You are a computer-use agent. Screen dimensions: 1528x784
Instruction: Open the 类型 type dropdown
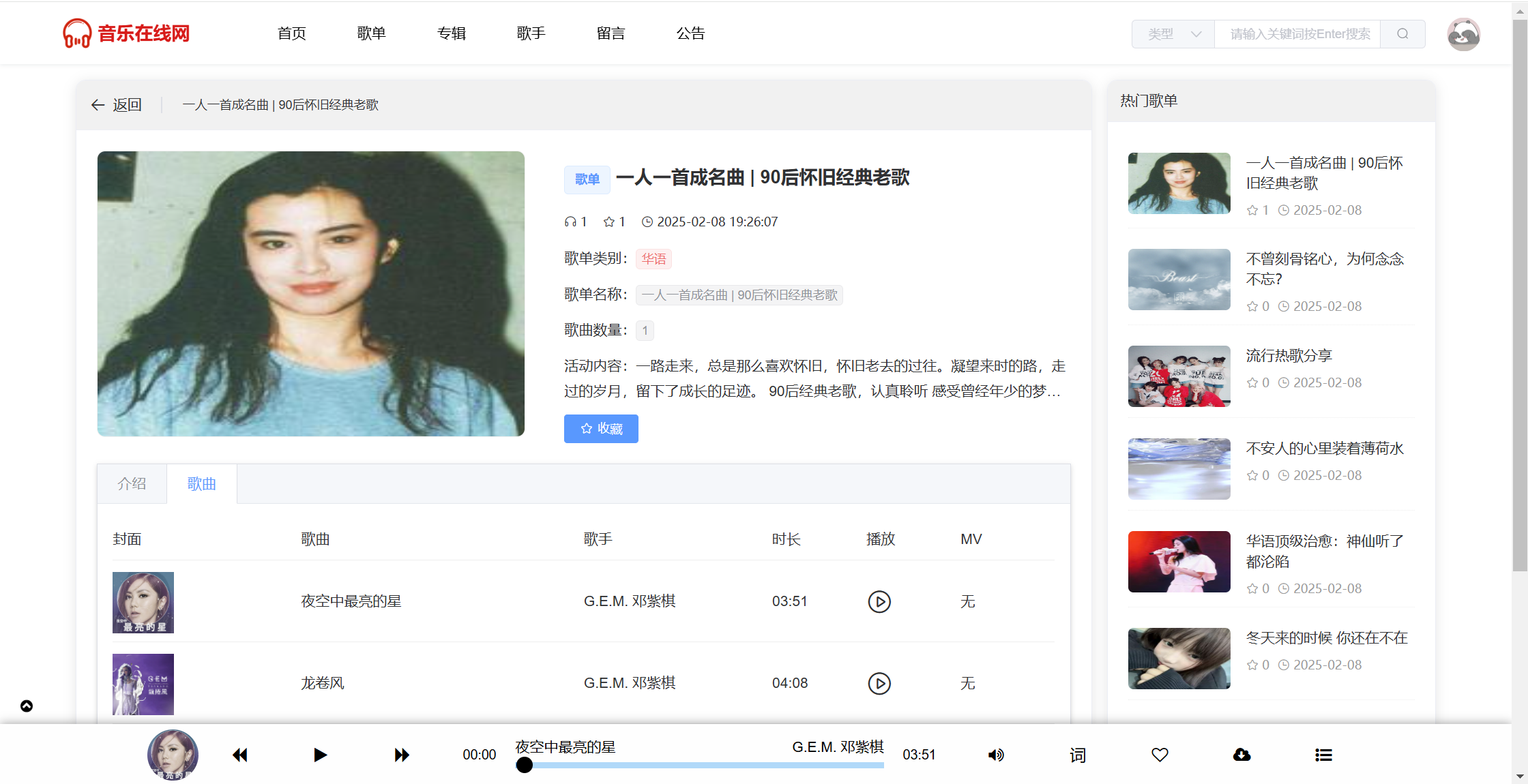1173,34
